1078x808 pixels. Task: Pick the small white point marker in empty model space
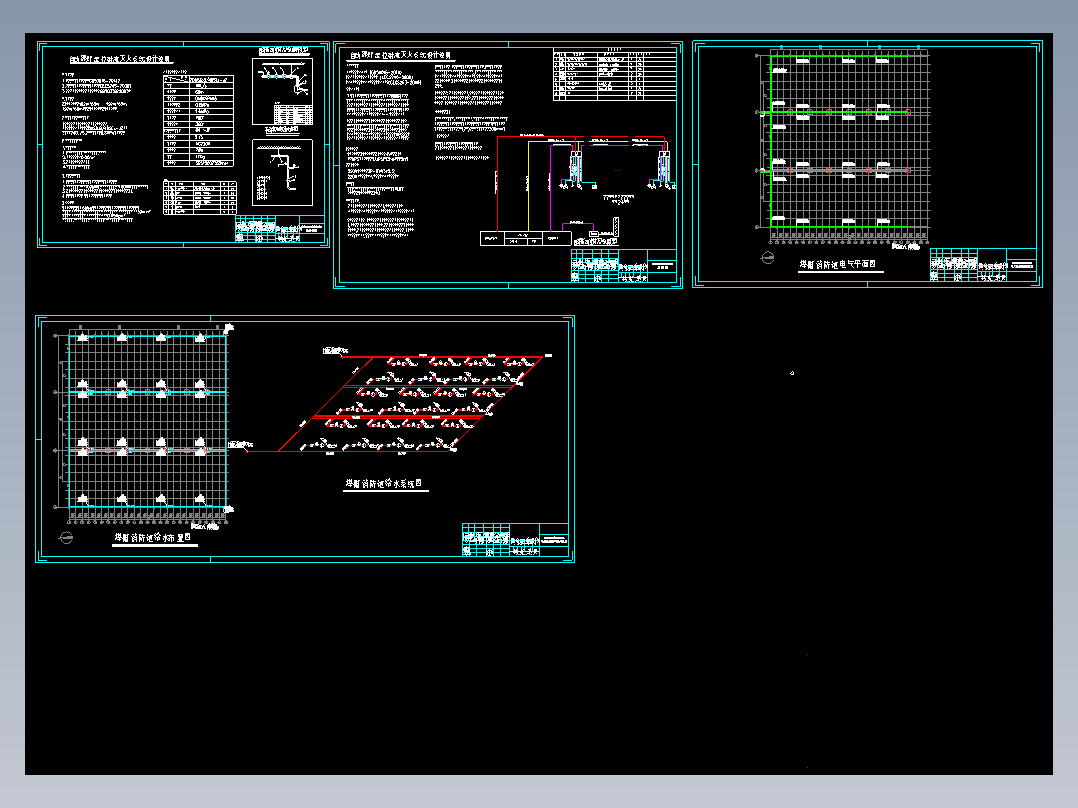tap(792, 373)
